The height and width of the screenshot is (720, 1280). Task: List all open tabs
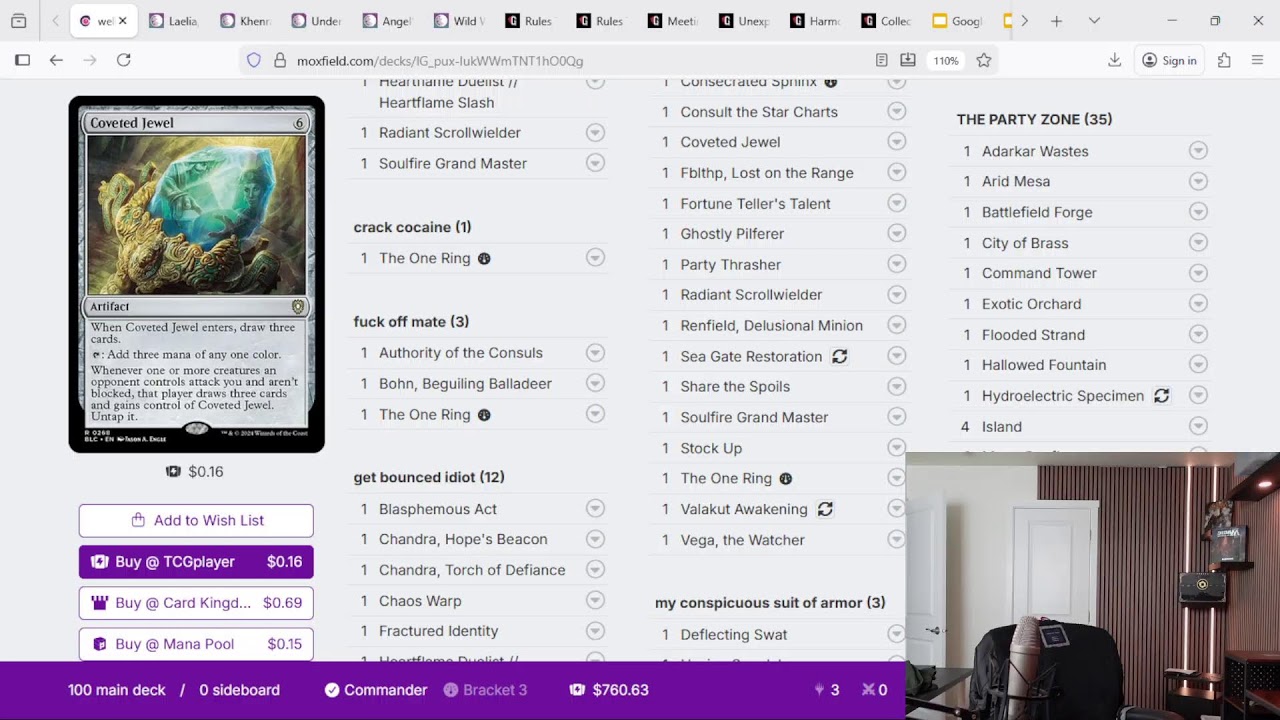(1094, 21)
